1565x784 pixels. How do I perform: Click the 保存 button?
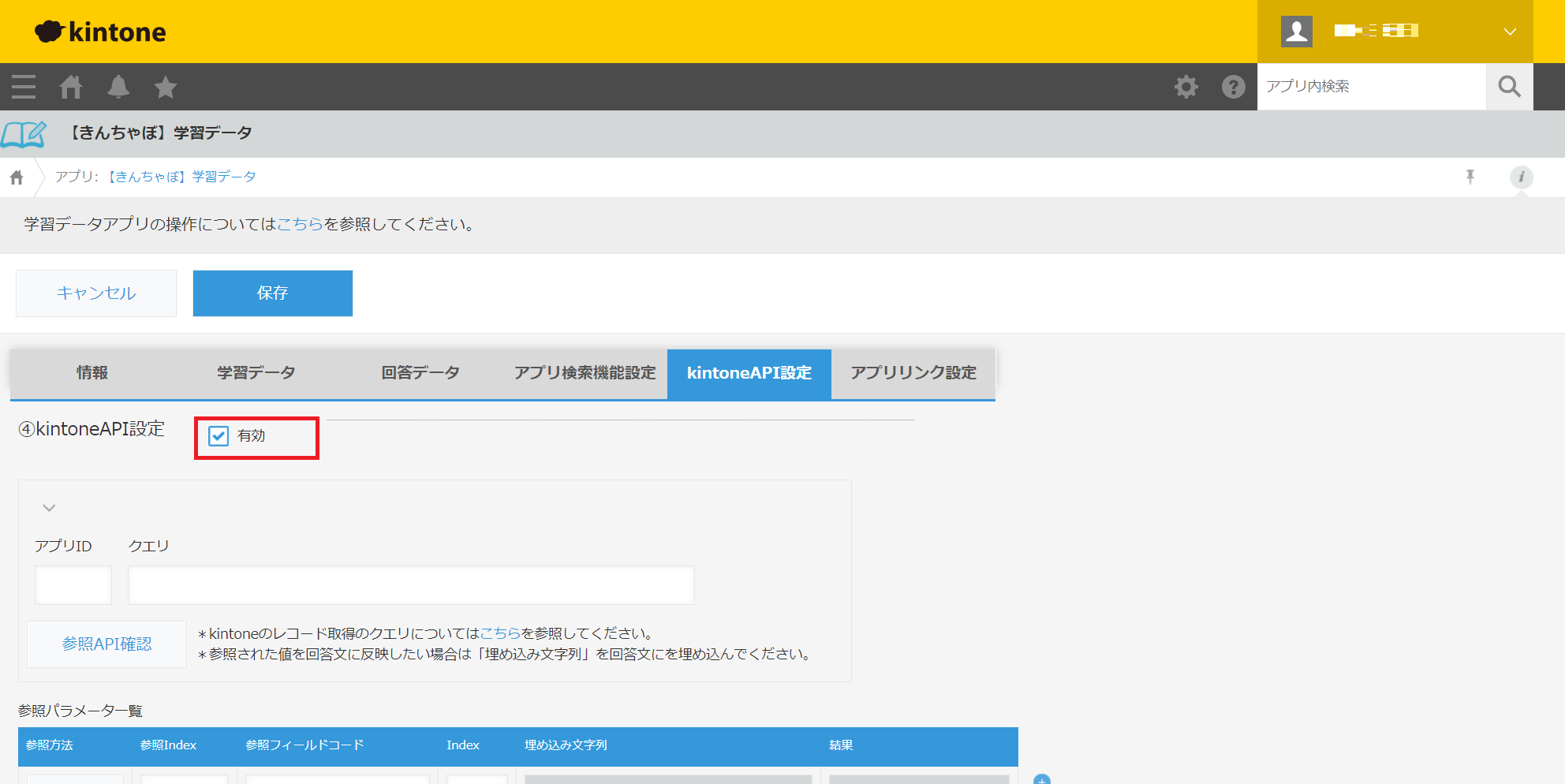[x=272, y=293]
